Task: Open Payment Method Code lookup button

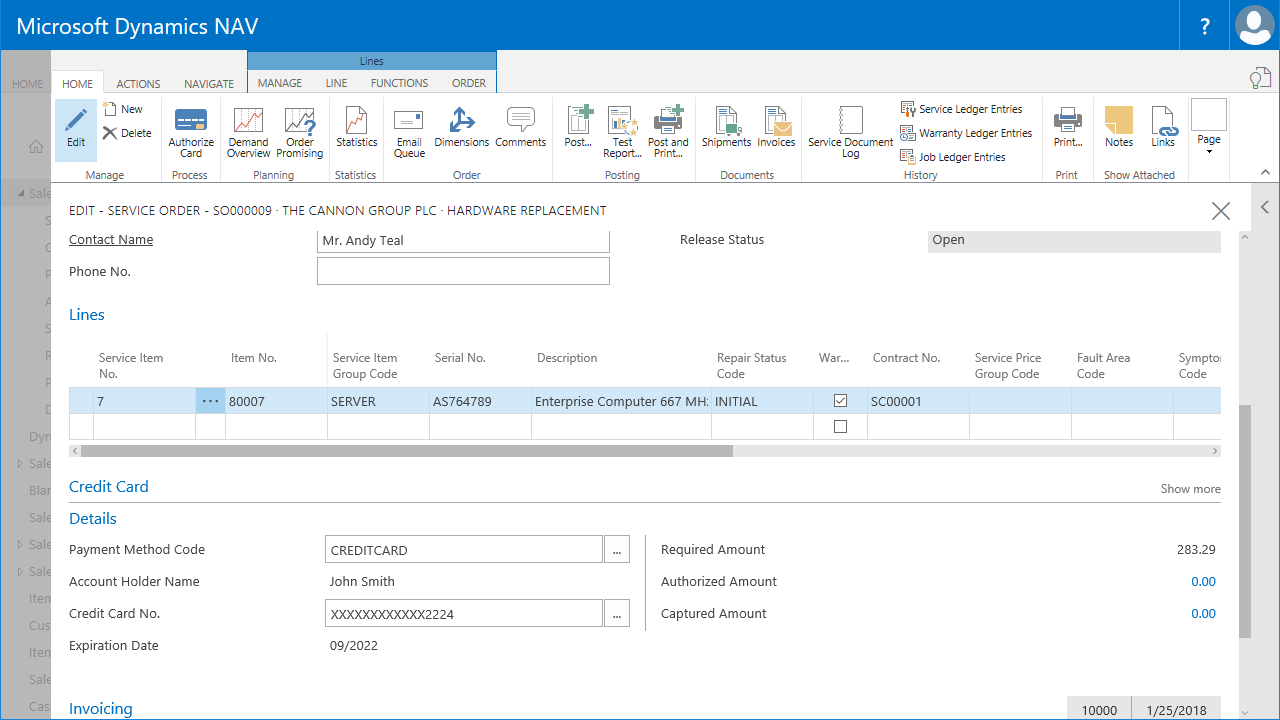Action: tap(617, 550)
